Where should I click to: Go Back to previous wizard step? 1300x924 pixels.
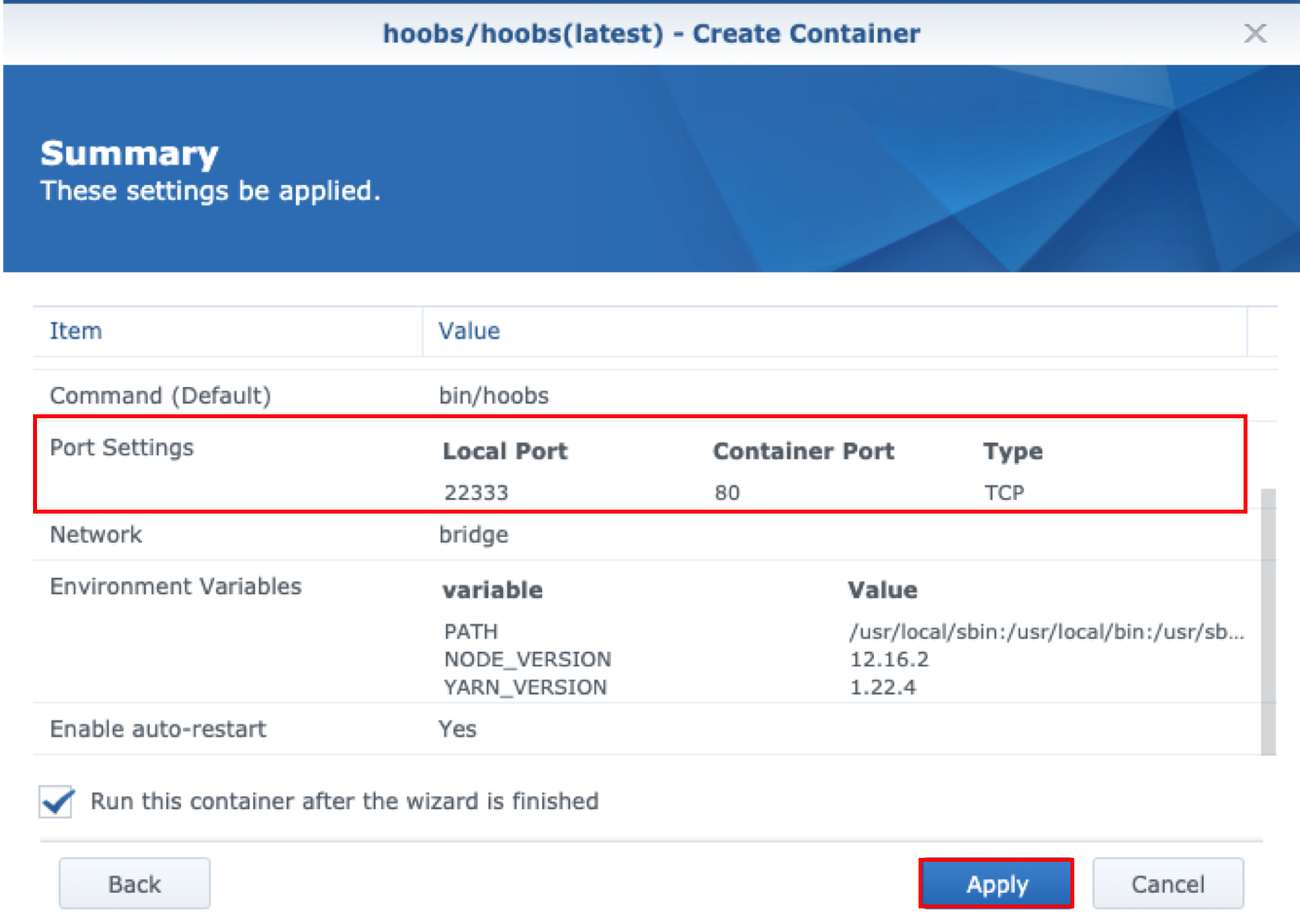pos(134,884)
